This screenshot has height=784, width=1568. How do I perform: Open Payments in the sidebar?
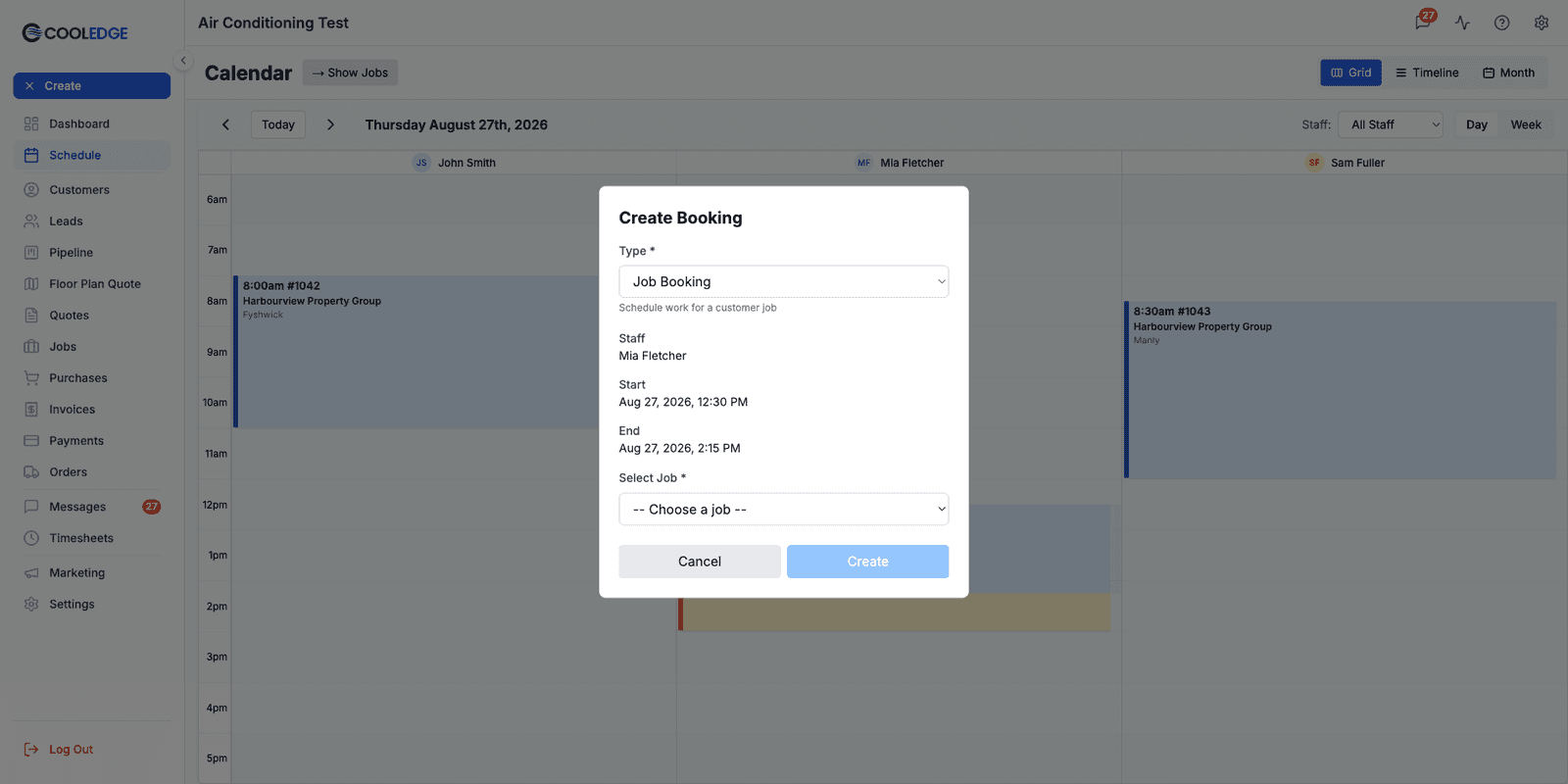coord(92,441)
